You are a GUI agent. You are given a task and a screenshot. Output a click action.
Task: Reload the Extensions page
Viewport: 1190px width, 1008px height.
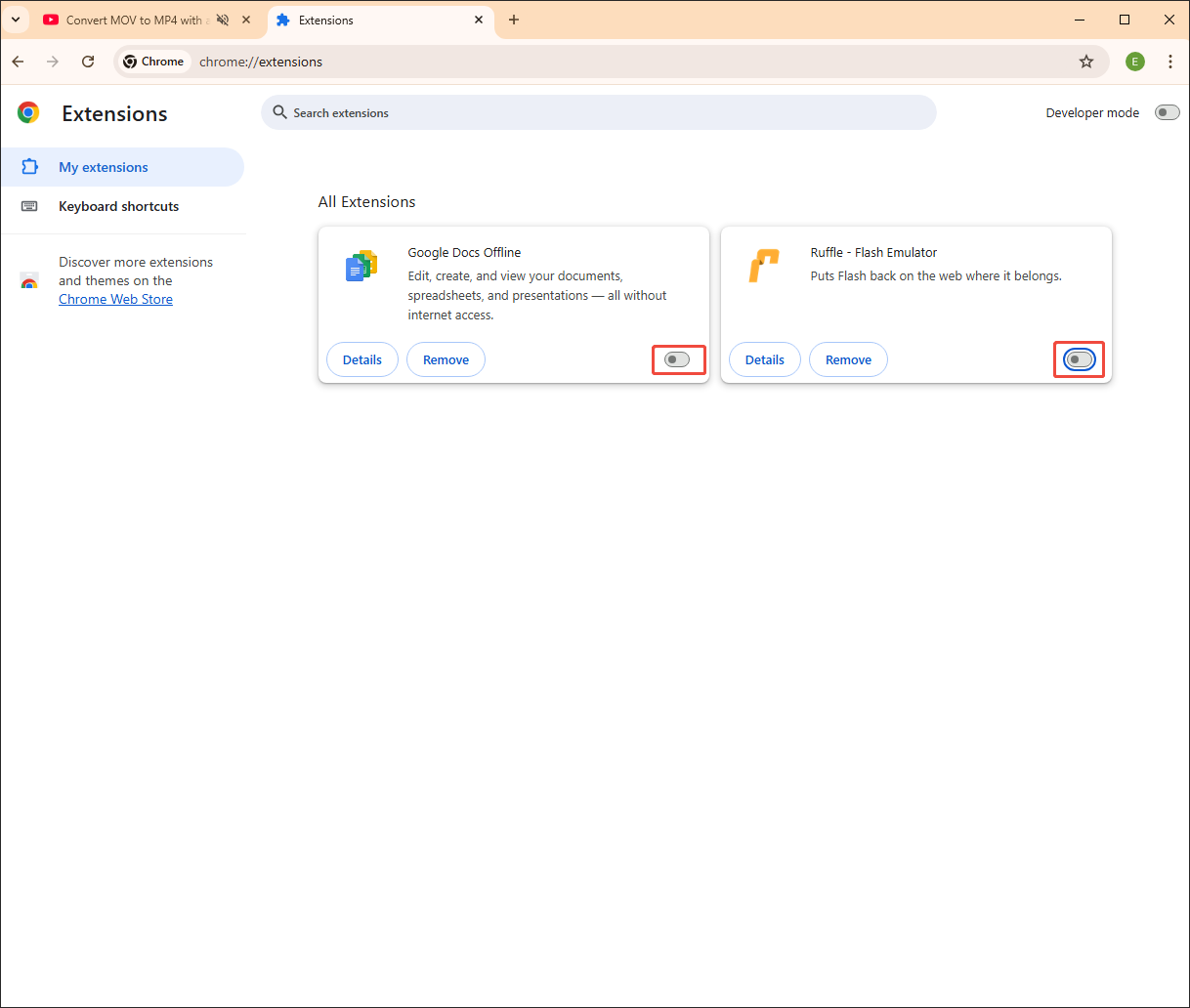click(88, 61)
